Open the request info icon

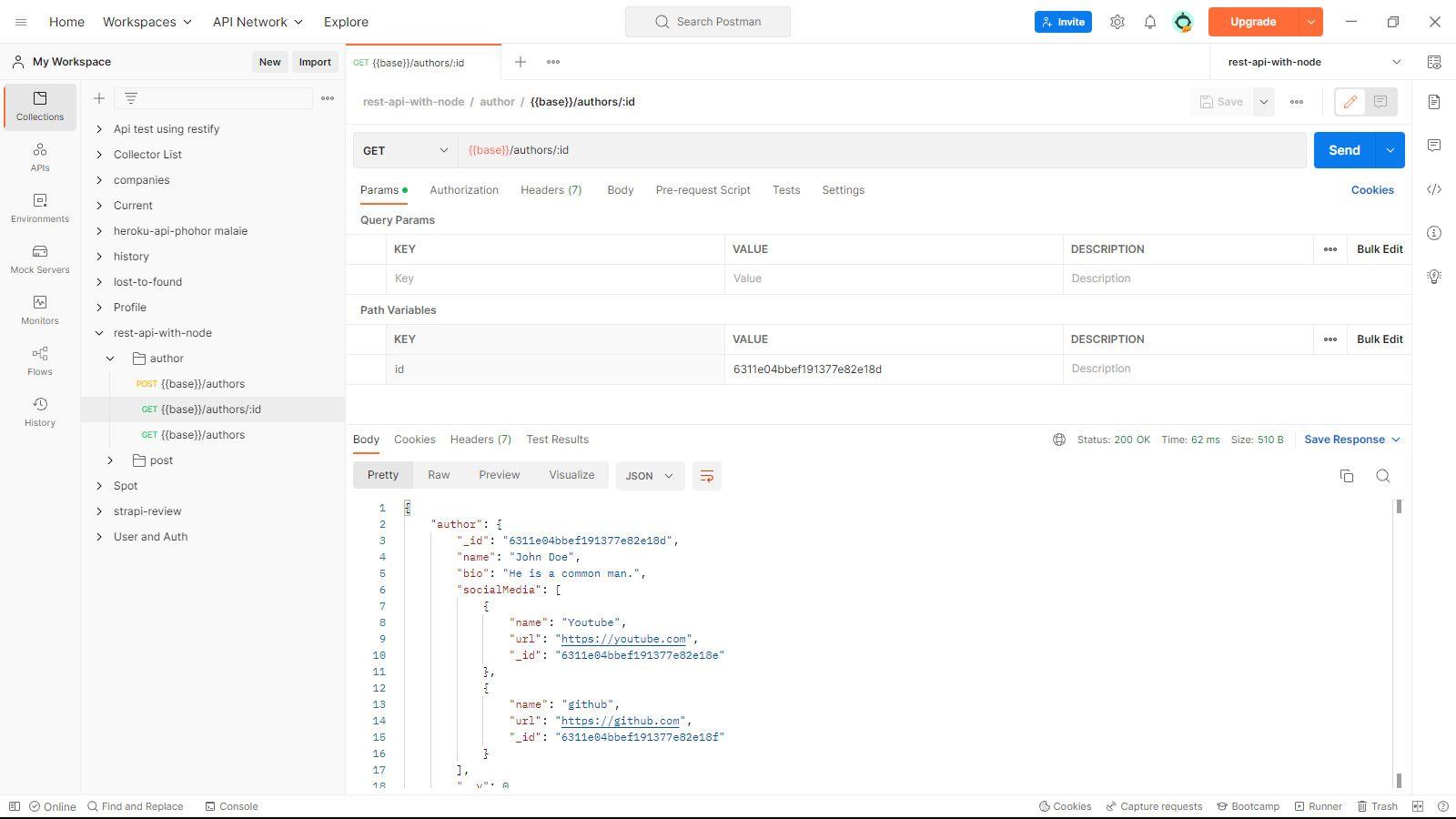1434,233
